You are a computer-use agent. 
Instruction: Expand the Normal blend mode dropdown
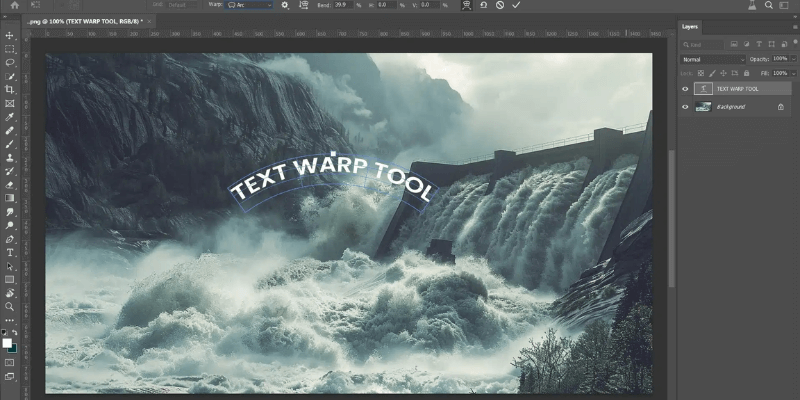(x=713, y=59)
